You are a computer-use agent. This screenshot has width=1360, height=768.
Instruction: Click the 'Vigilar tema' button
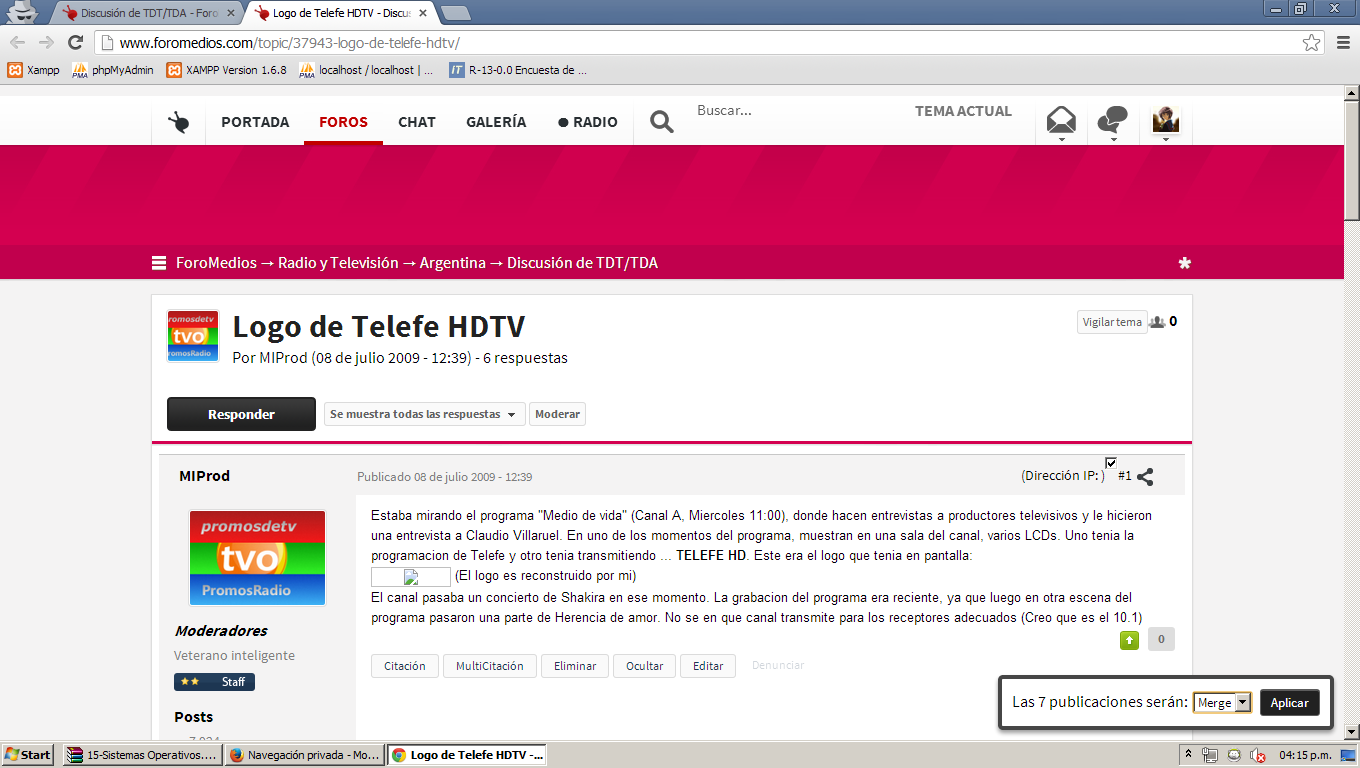coord(1111,322)
